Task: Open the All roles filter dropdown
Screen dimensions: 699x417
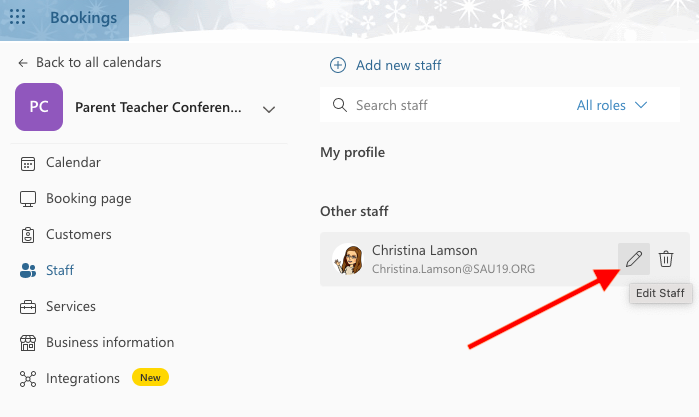Action: coord(612,105)
